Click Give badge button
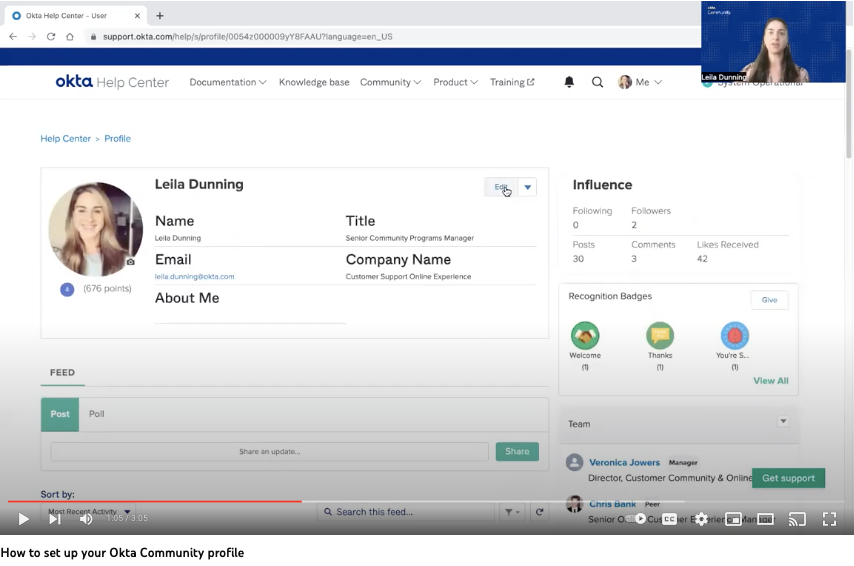Screen dimensions: 854x566 click(769, 300)
